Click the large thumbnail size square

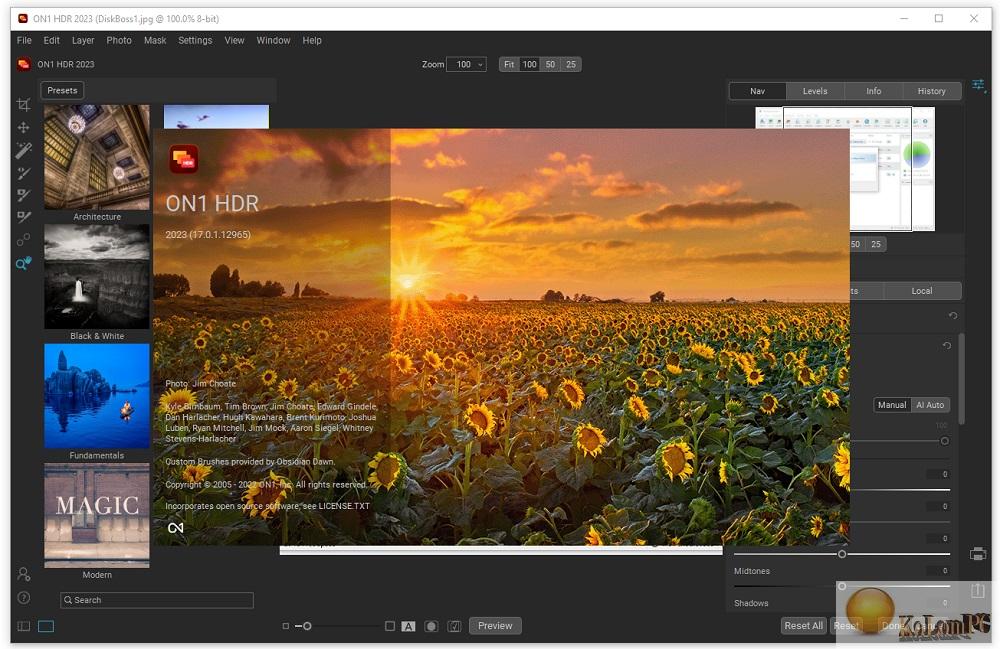pyautogui.click(x=390, y=626)
